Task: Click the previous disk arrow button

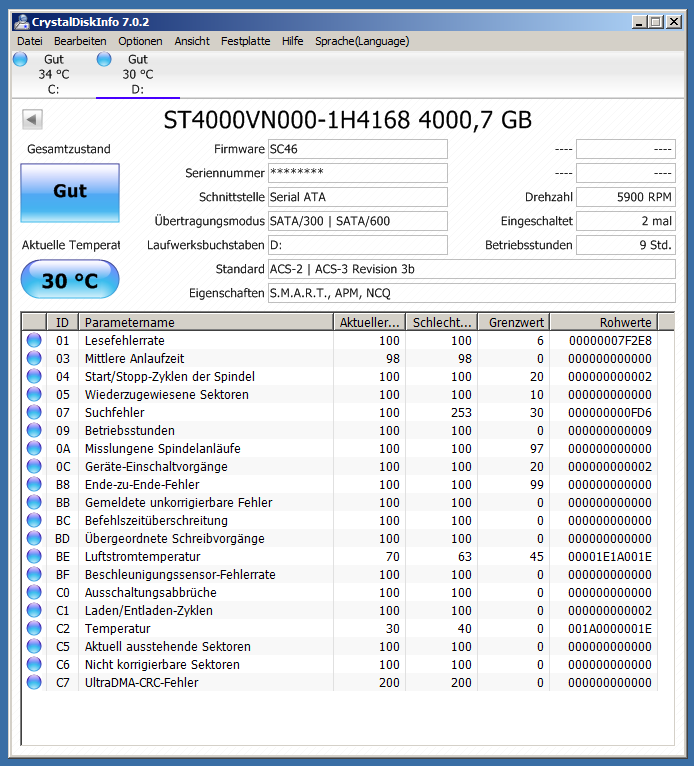Action: pos(32,119)
